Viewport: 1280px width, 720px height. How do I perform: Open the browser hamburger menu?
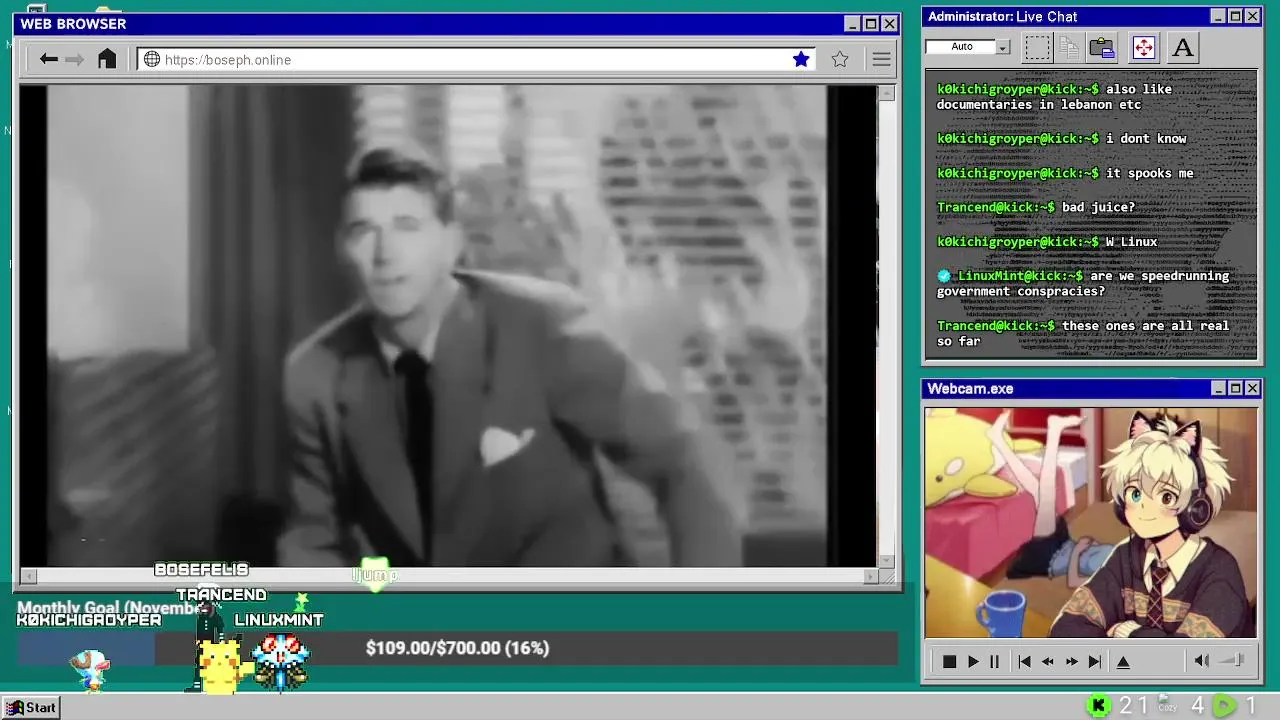pos(881,59)
